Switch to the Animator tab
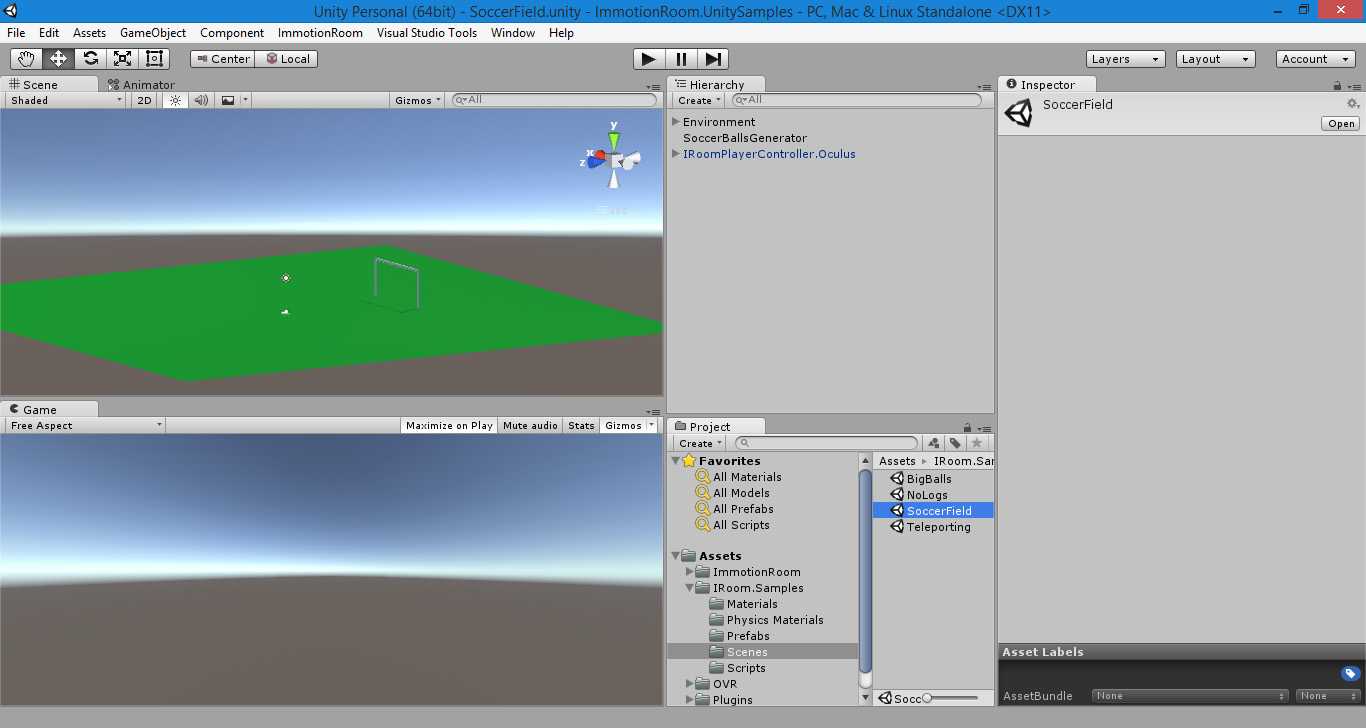 click(141, 85)
